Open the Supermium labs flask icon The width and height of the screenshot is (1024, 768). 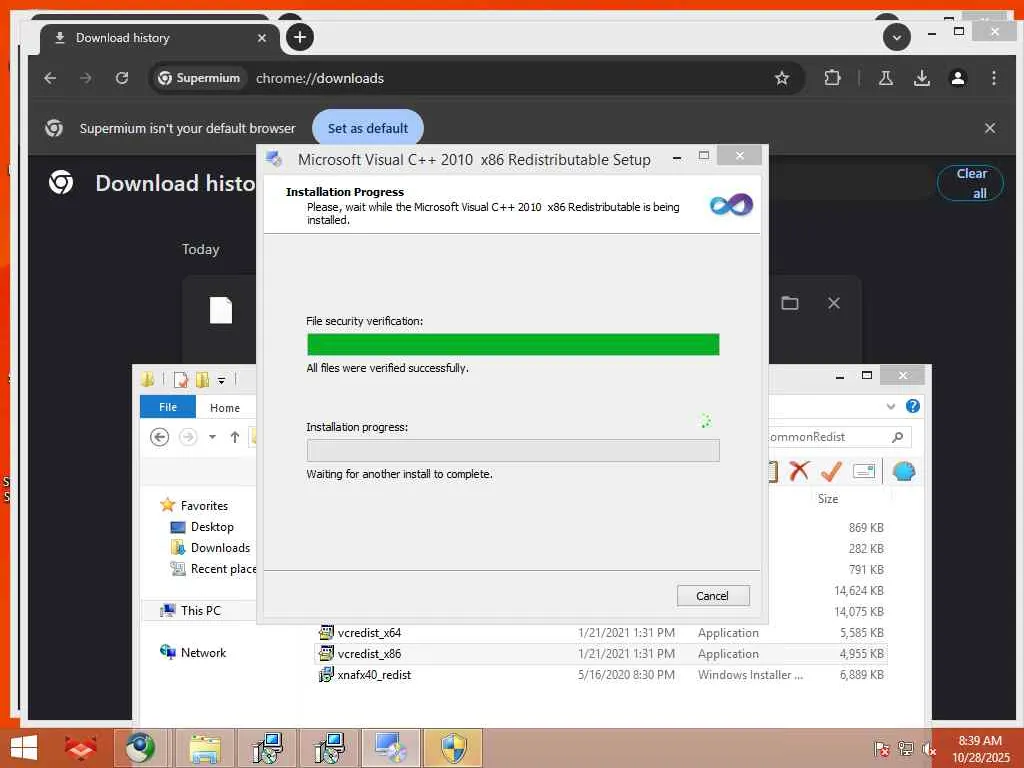(886, 78)
